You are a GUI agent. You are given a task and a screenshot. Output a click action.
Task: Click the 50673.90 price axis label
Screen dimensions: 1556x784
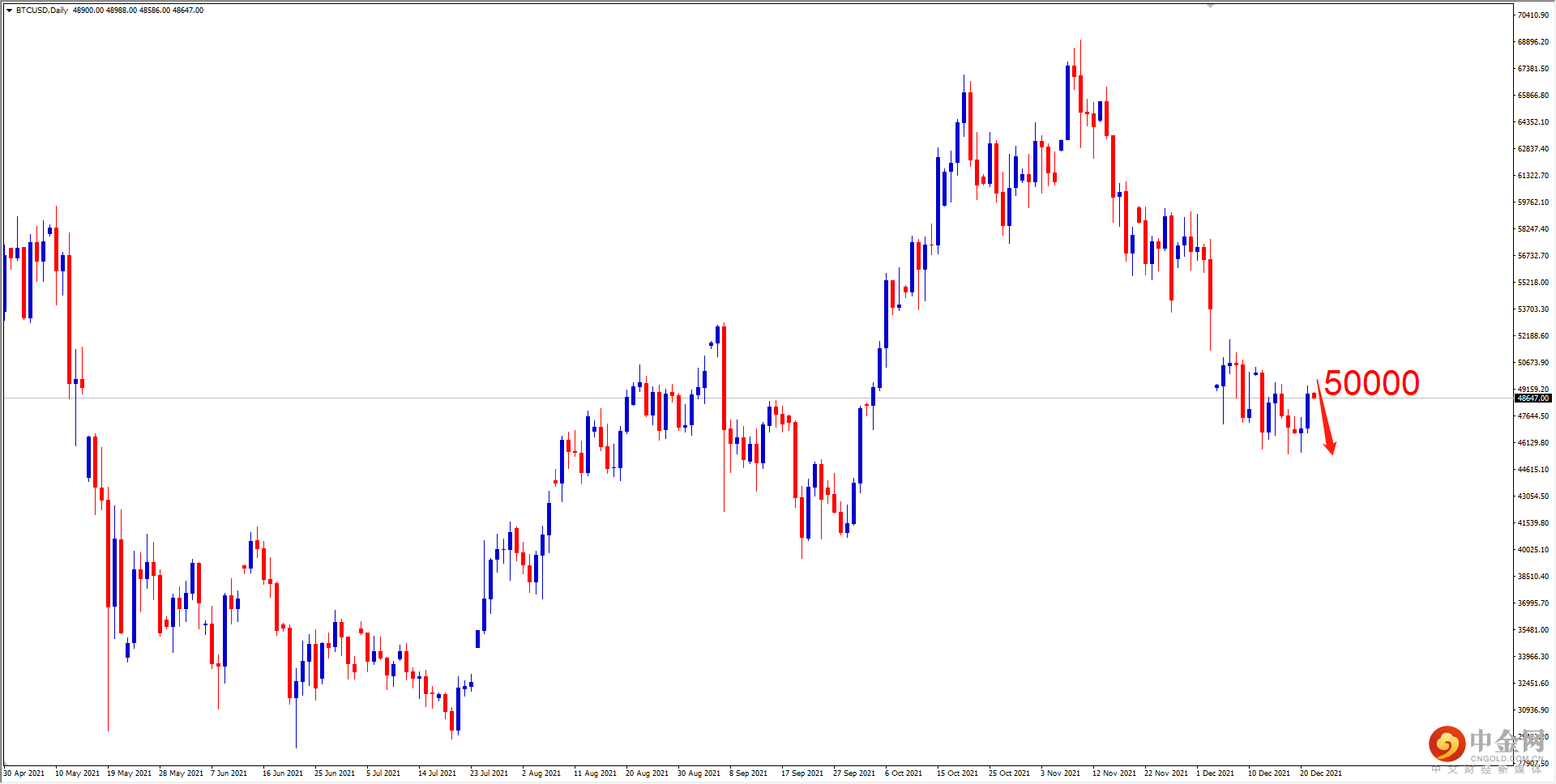tap(1533, 363)
